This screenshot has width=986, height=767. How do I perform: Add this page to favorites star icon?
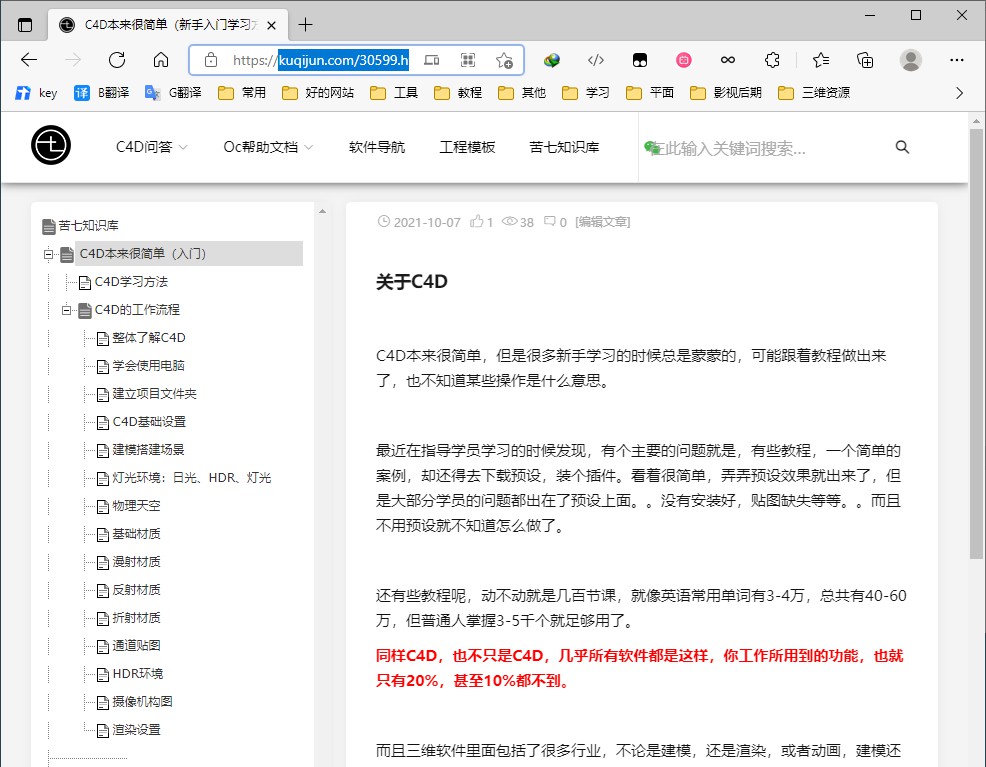click(504, 60)
